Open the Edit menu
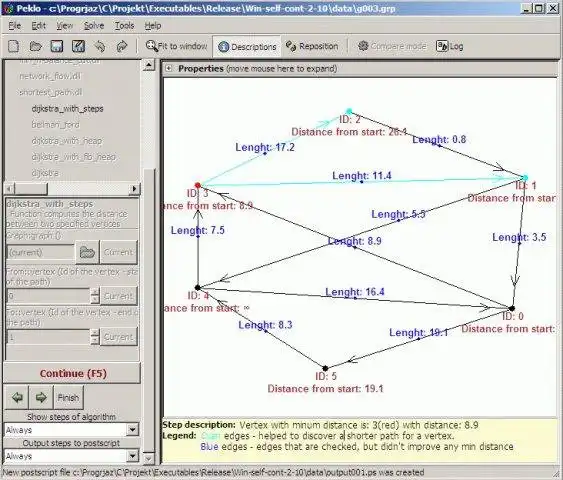 38,26
